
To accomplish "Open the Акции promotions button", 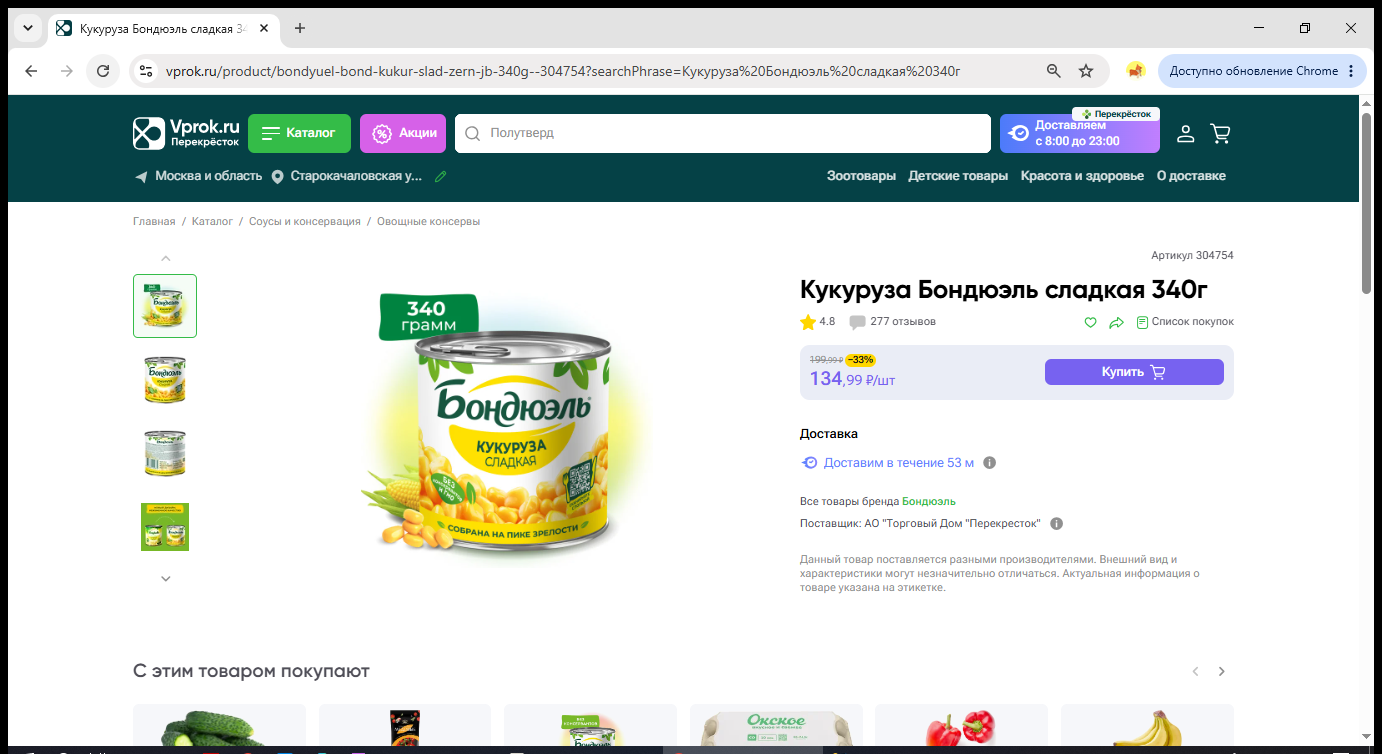I will click(403, 133).
